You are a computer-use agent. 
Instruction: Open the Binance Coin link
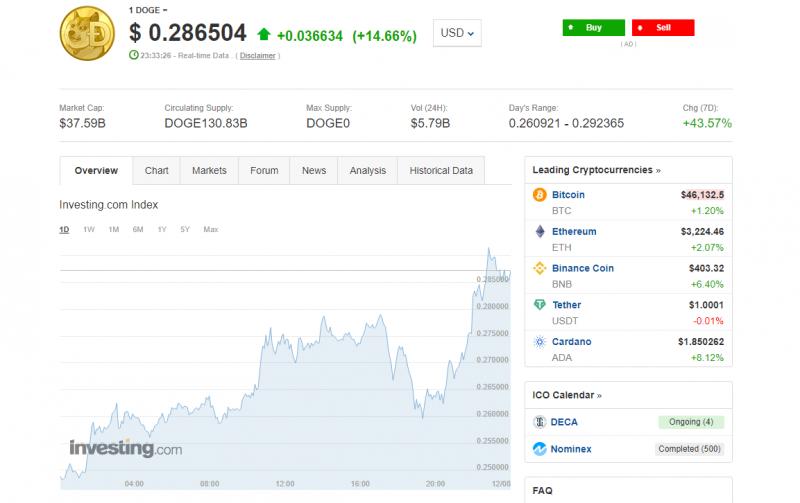pyautogui.click(x=583, y=268)
